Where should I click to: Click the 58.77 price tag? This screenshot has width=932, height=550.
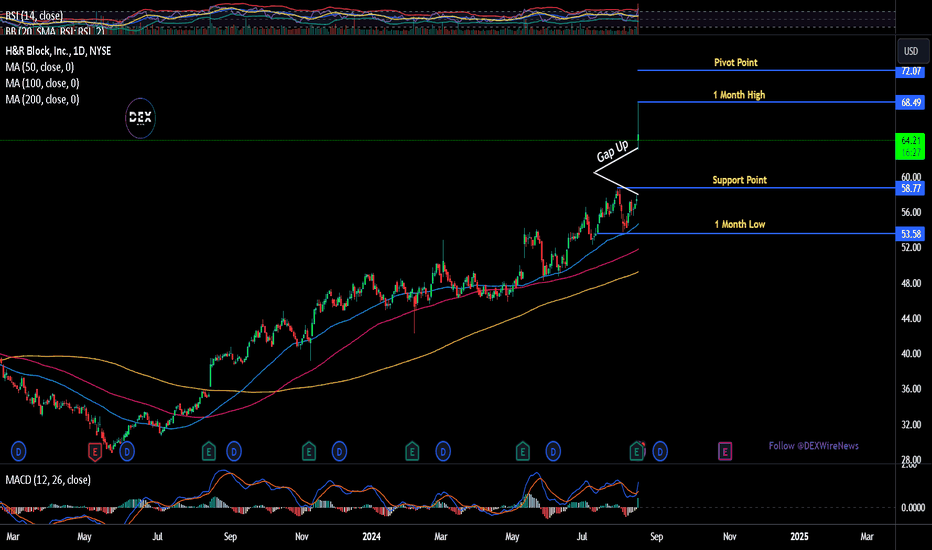point(911,188)
